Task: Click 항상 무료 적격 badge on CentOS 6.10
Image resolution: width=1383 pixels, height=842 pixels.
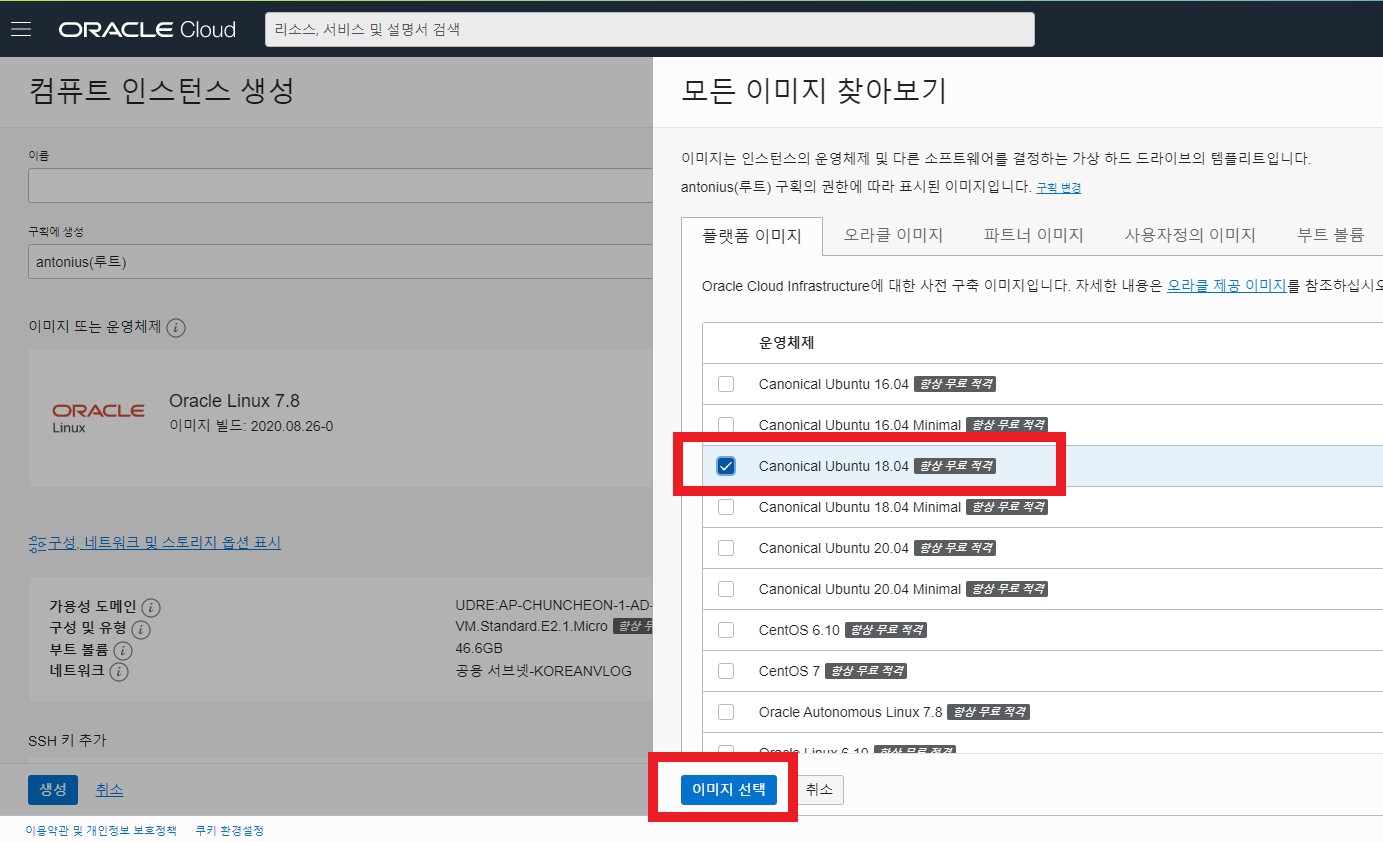Action: click(x=886, y=630)
